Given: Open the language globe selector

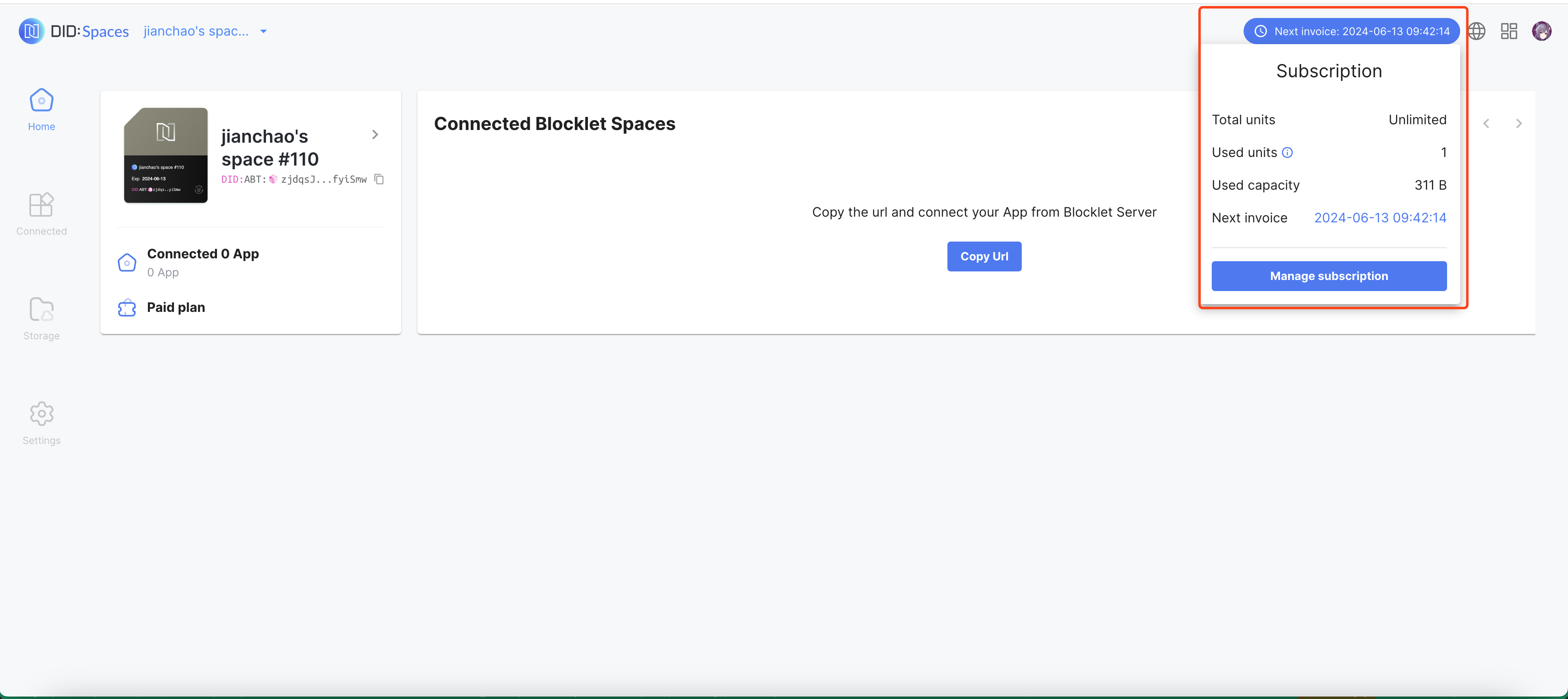Looking at the screenshot, I should (1477, 31).
